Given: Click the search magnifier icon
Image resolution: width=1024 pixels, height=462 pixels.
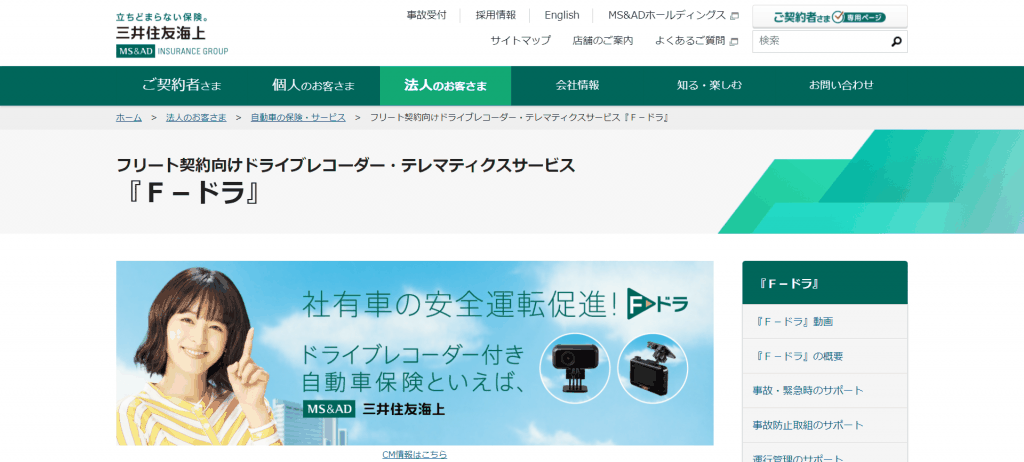Looking at the screenshot, I should coord(896,42).
